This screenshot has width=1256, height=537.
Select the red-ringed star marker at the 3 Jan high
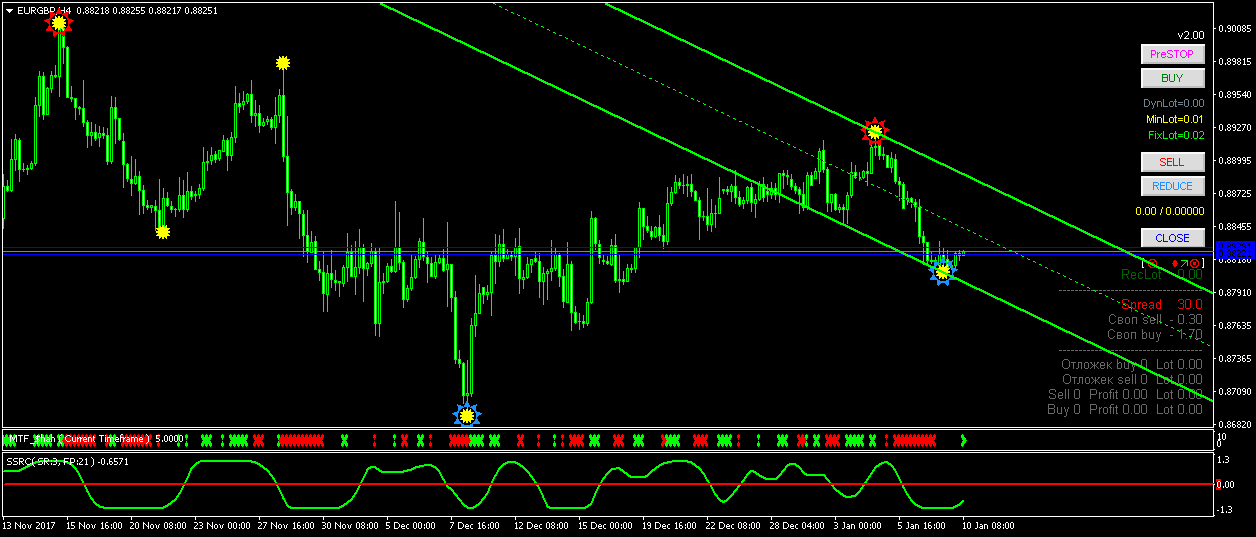click(875, 131)
